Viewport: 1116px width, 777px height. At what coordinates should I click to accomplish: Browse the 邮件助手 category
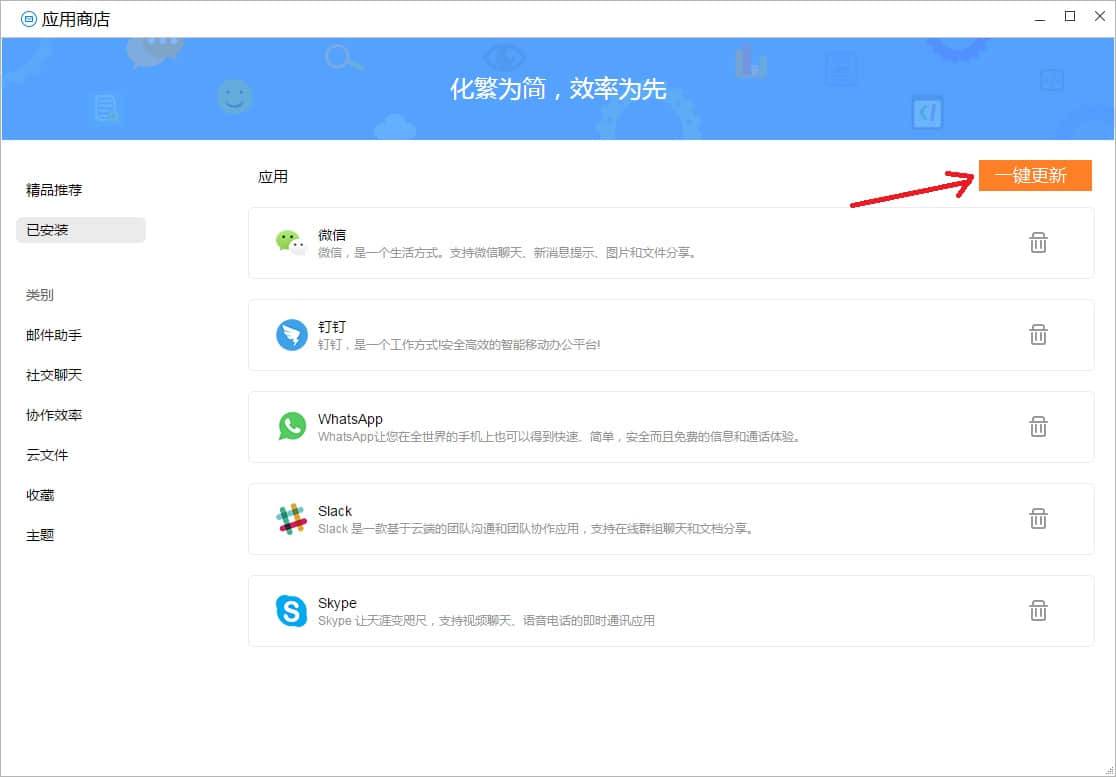pos(54,334)
